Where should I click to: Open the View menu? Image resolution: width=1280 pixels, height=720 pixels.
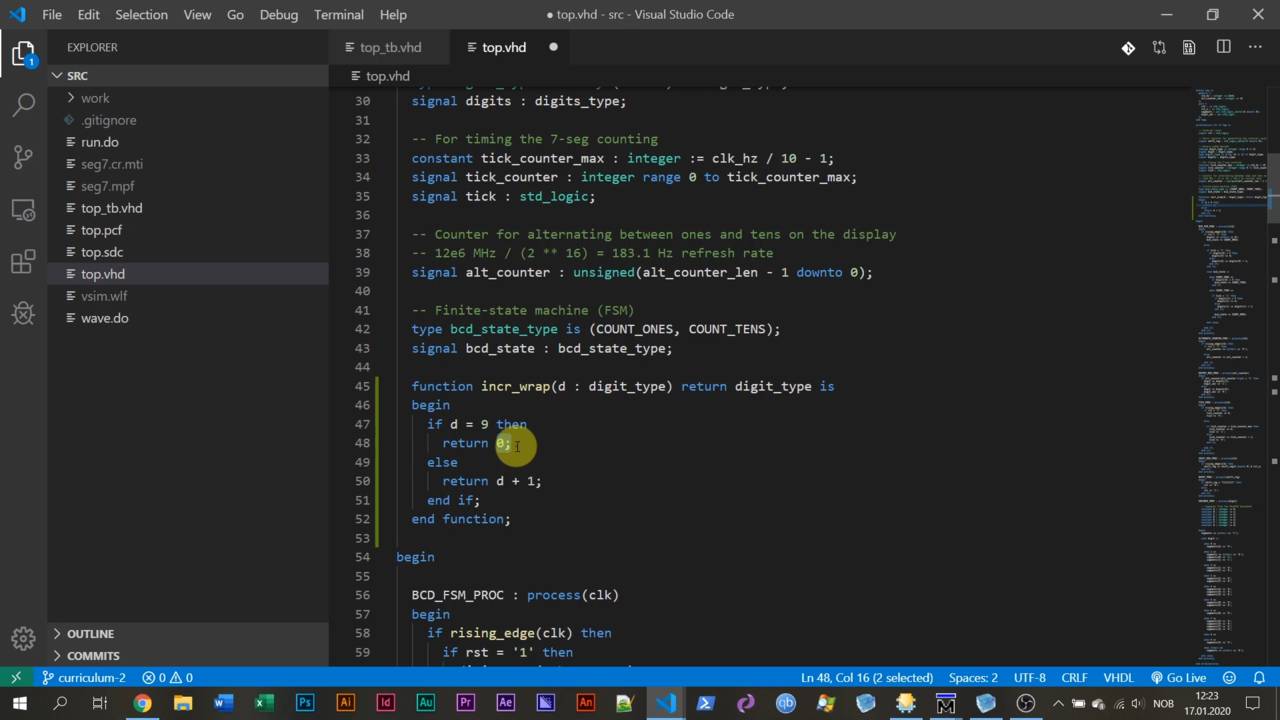197,15
